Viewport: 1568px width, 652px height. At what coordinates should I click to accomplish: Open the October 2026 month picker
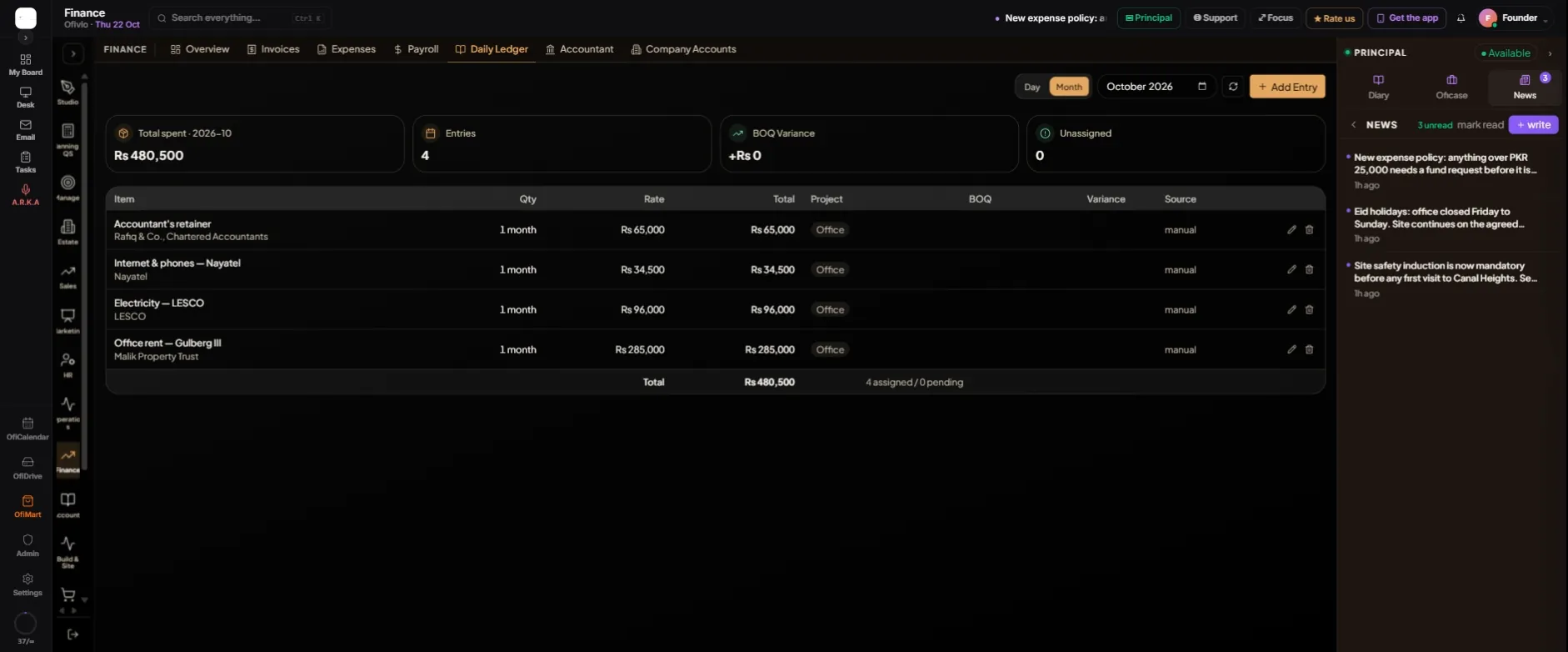pyautogui.click(x=1156, y=87)
